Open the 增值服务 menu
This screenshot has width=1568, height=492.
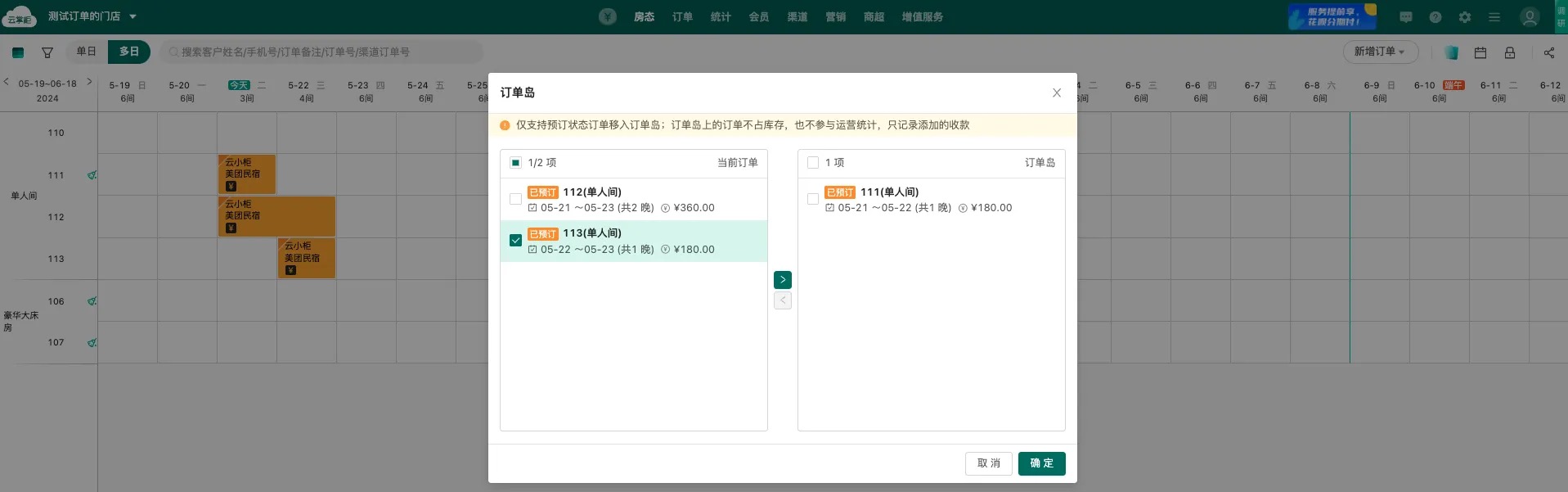point(923,16)
